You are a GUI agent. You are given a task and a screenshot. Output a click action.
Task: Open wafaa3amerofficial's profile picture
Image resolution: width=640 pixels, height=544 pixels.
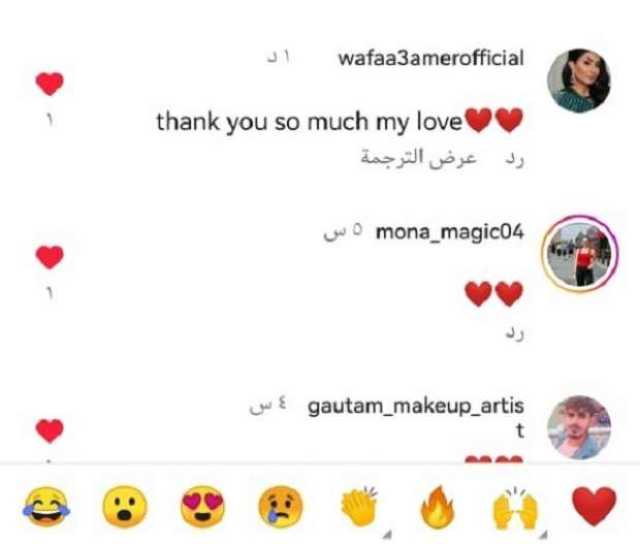point(579,80)
